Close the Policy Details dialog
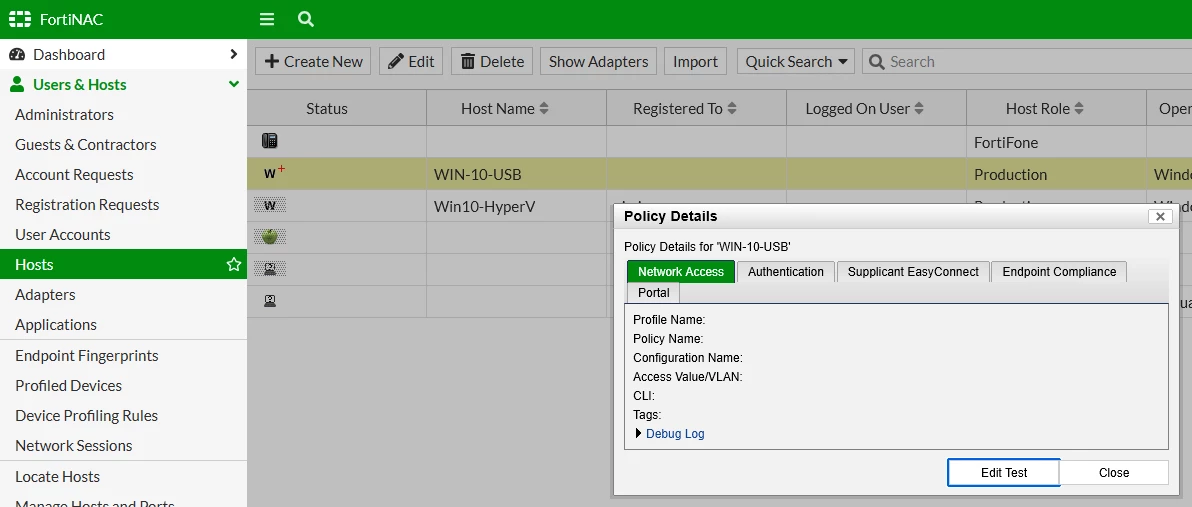This screenshot has width=1192, height=507. tap(1160, 217)
